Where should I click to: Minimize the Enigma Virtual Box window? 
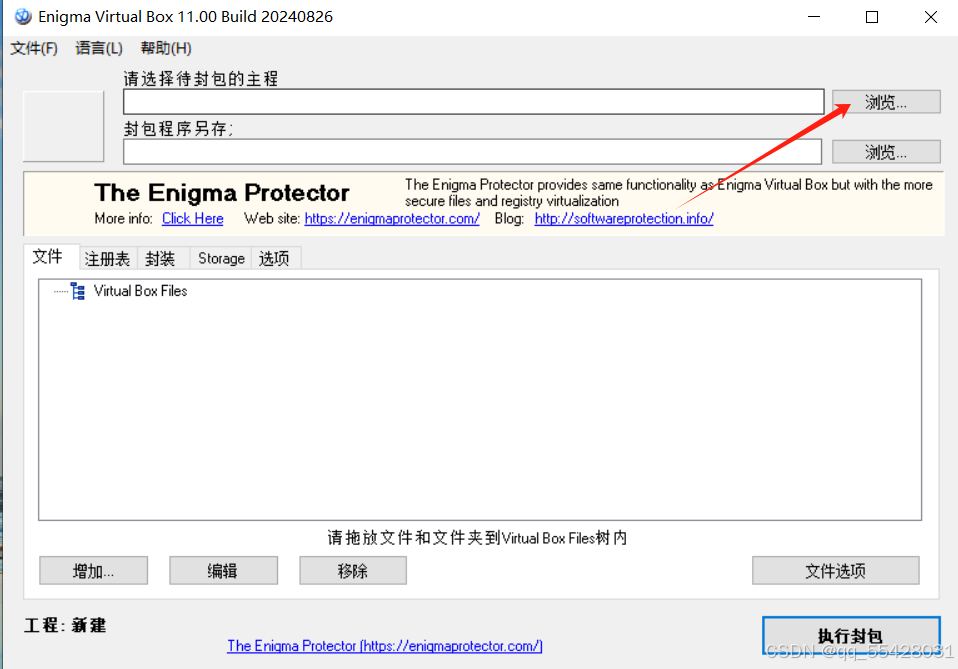click(814, 16)
